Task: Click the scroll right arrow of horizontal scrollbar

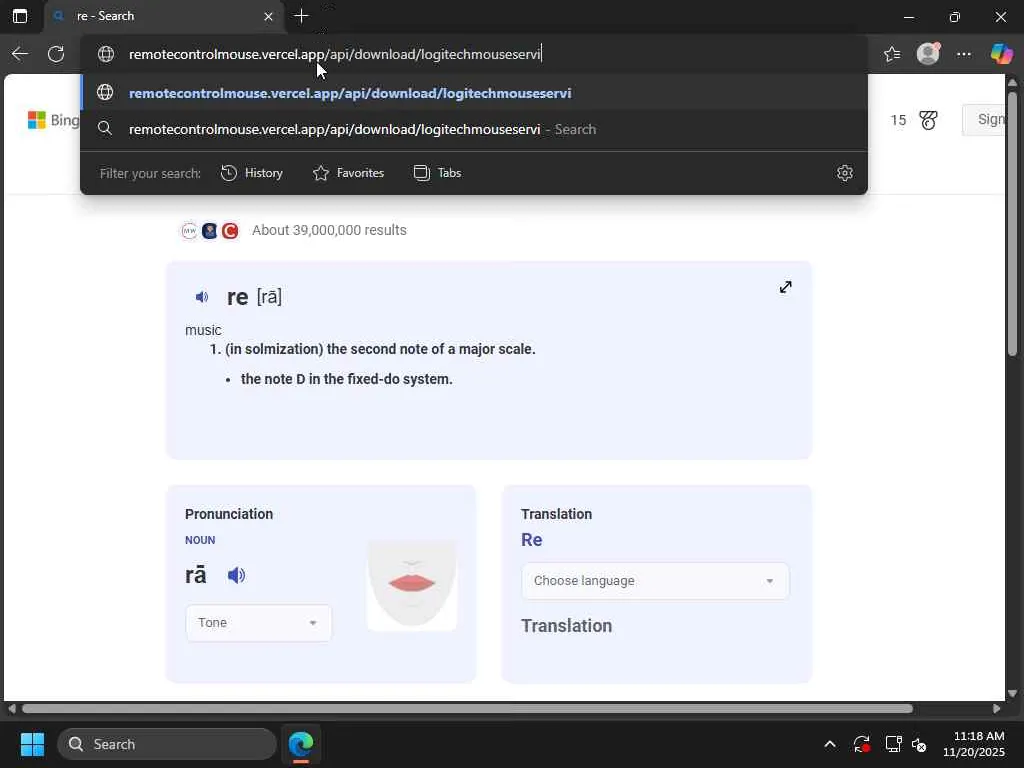Action: coord(997,709)
